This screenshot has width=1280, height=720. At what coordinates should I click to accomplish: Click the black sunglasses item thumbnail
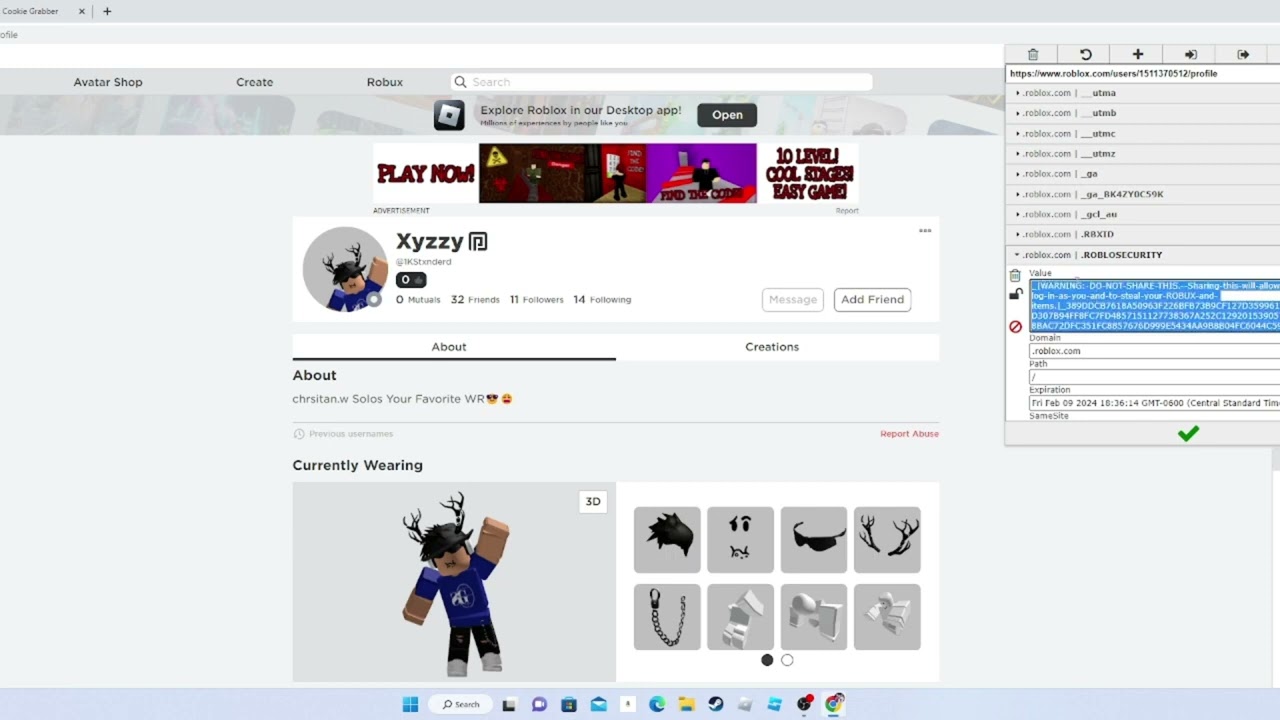click(814, 540)
